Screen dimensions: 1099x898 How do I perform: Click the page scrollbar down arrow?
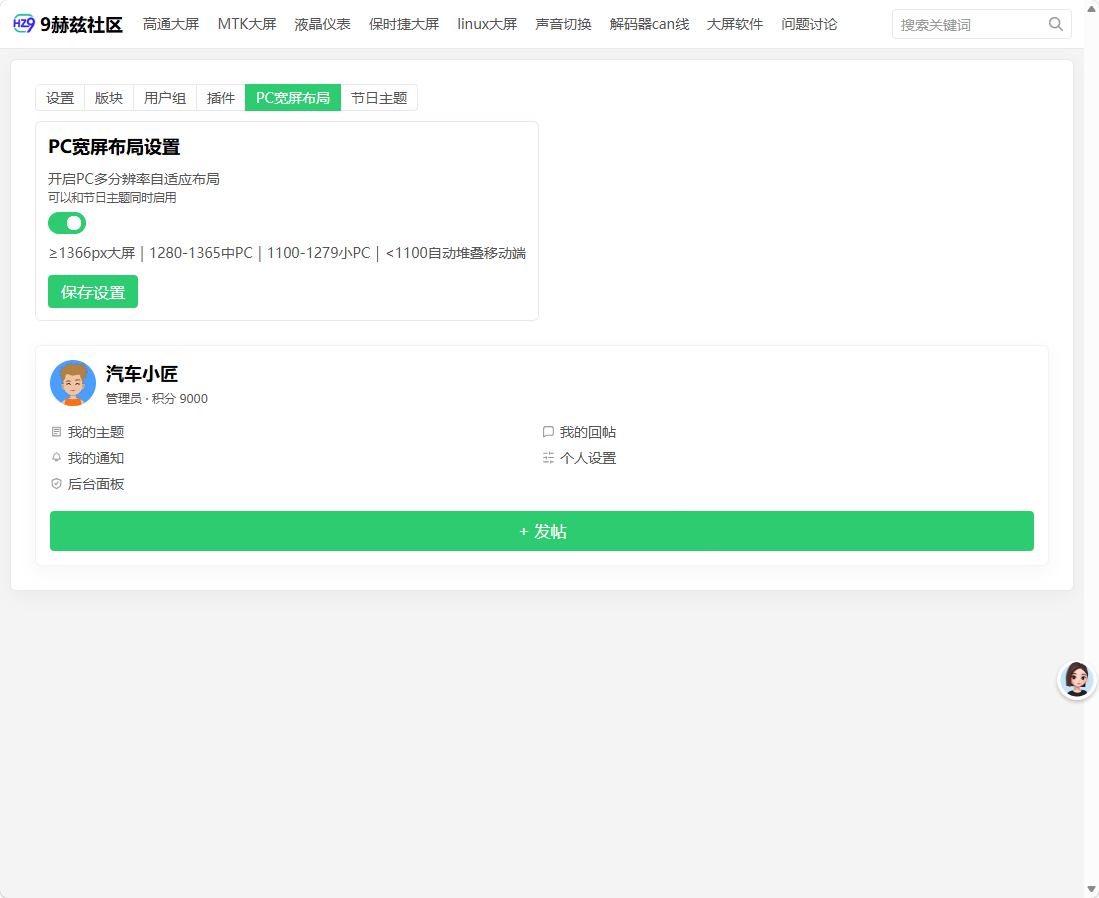[1091, 890]
